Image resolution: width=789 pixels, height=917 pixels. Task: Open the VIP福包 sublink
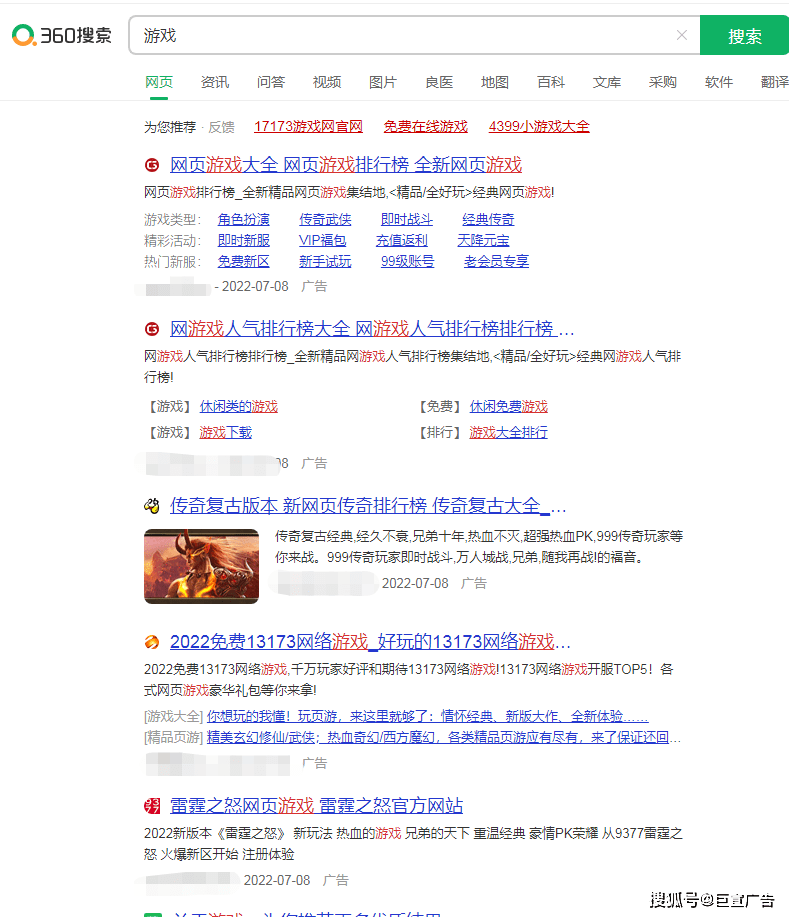pos(323,240)
